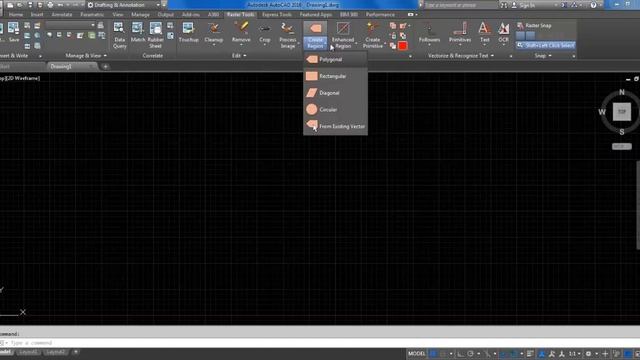Click the TOP face of ViewCube
The height and width of the screenshot is (360, 640).
coord(622,112)
